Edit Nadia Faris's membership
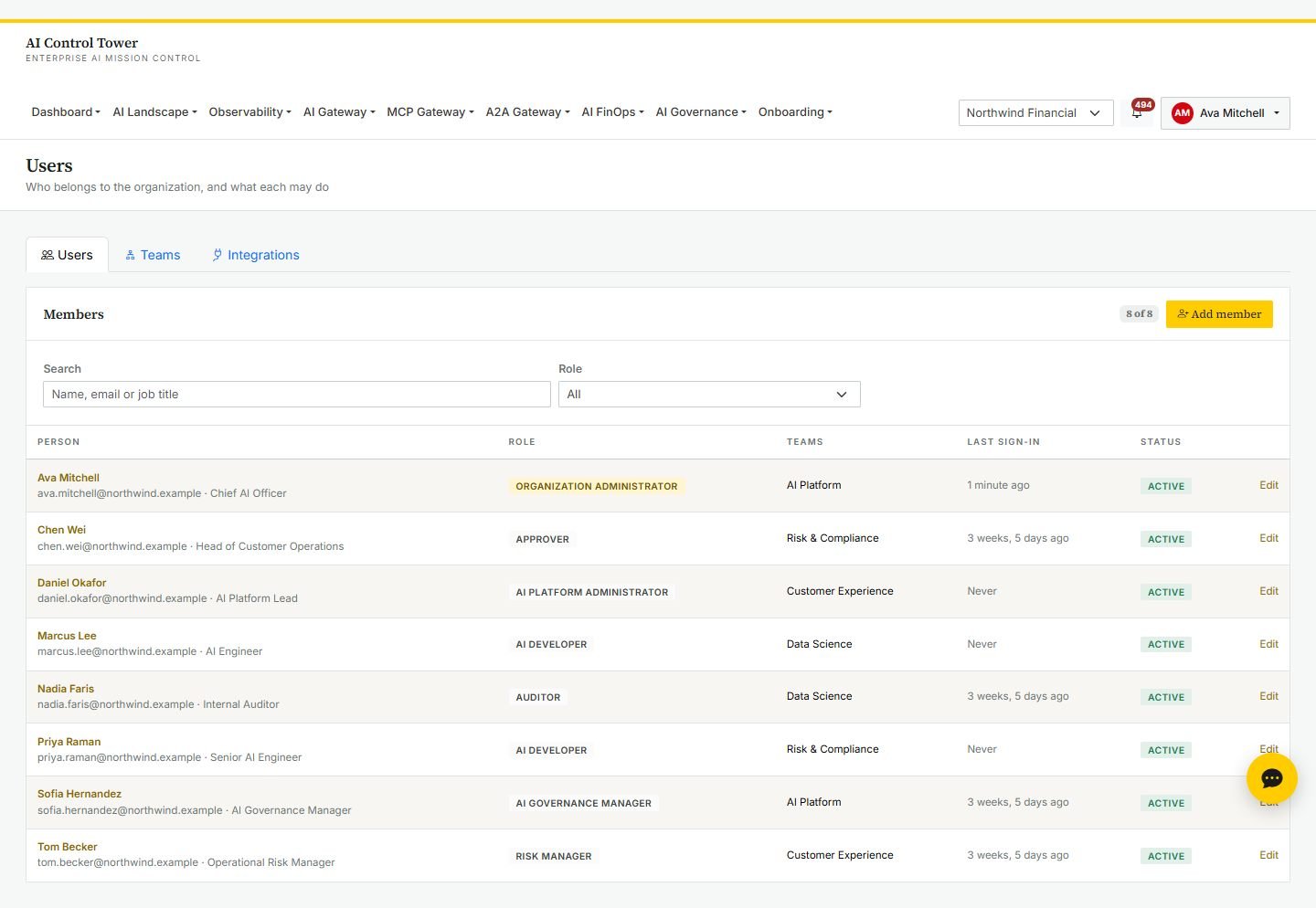Screen dimensions: 1316x908 [1268, 696]
